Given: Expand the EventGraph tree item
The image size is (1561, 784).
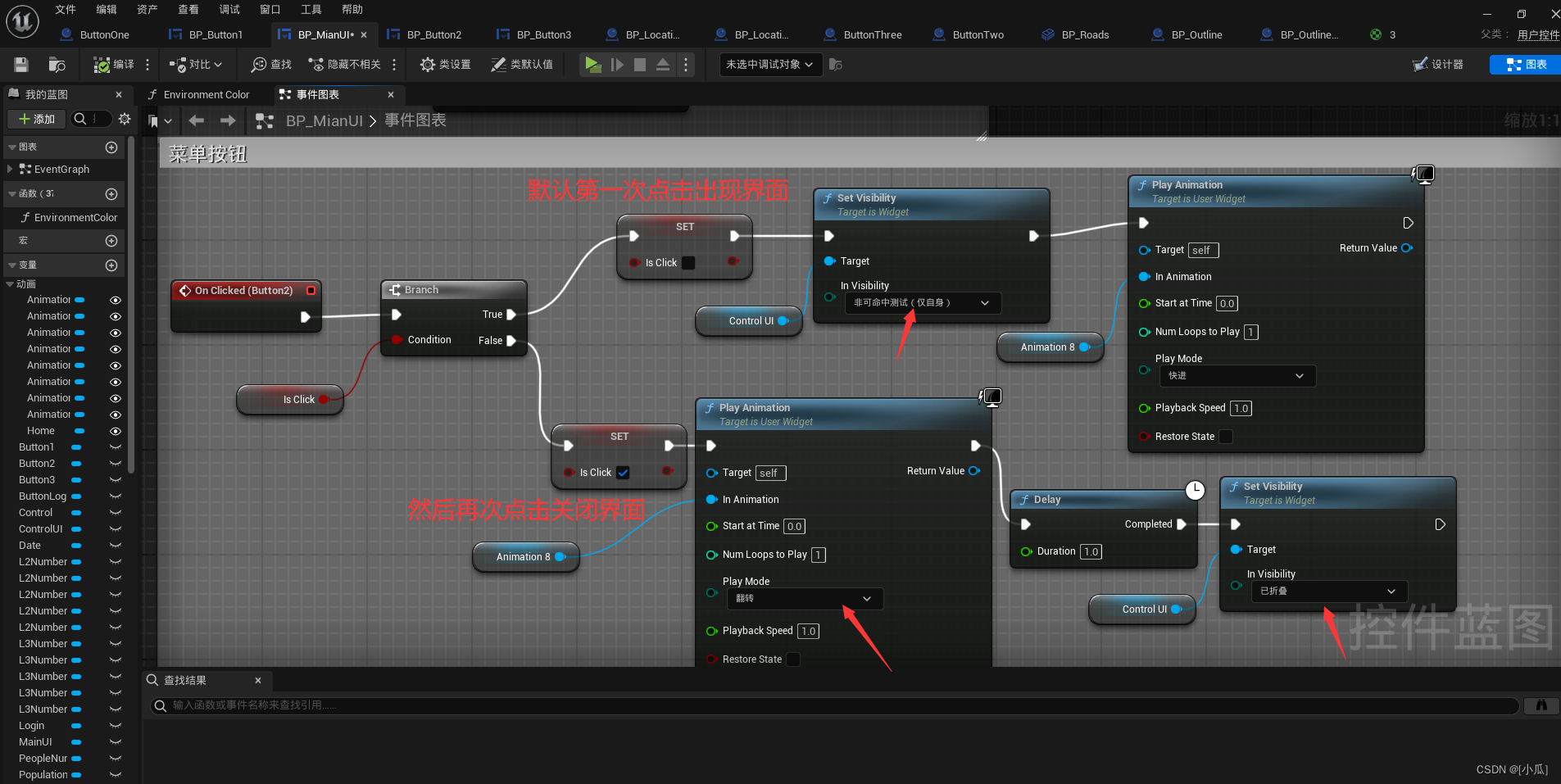Looking at the screenshot, I should point(9,169).
